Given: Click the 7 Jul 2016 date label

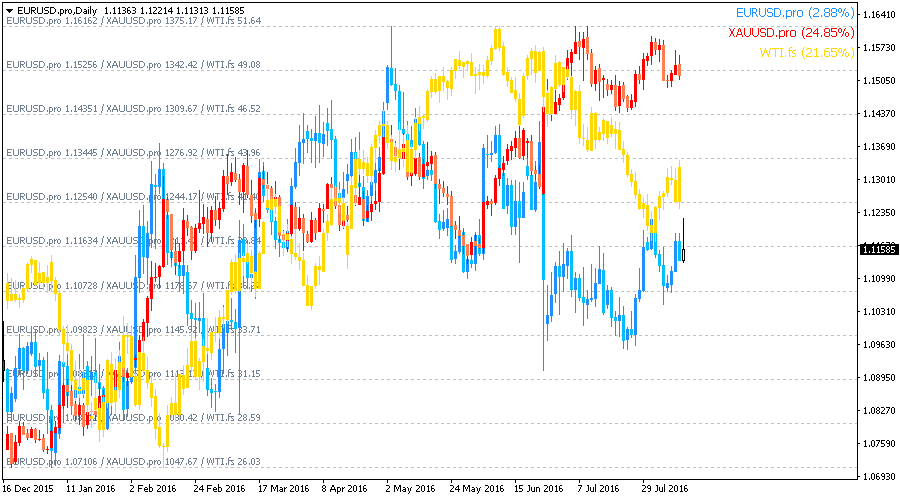Looking at the screenshot, I should [x=599, y=489].
